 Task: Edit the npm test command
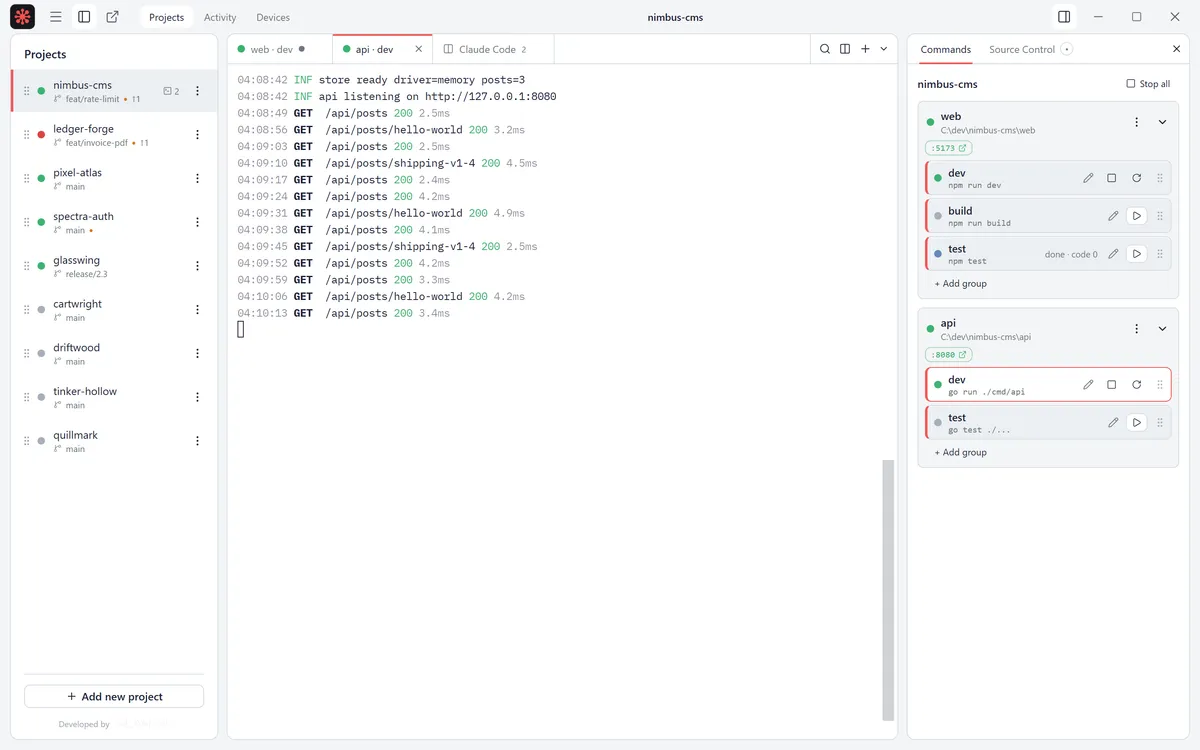pos(1113,254)
